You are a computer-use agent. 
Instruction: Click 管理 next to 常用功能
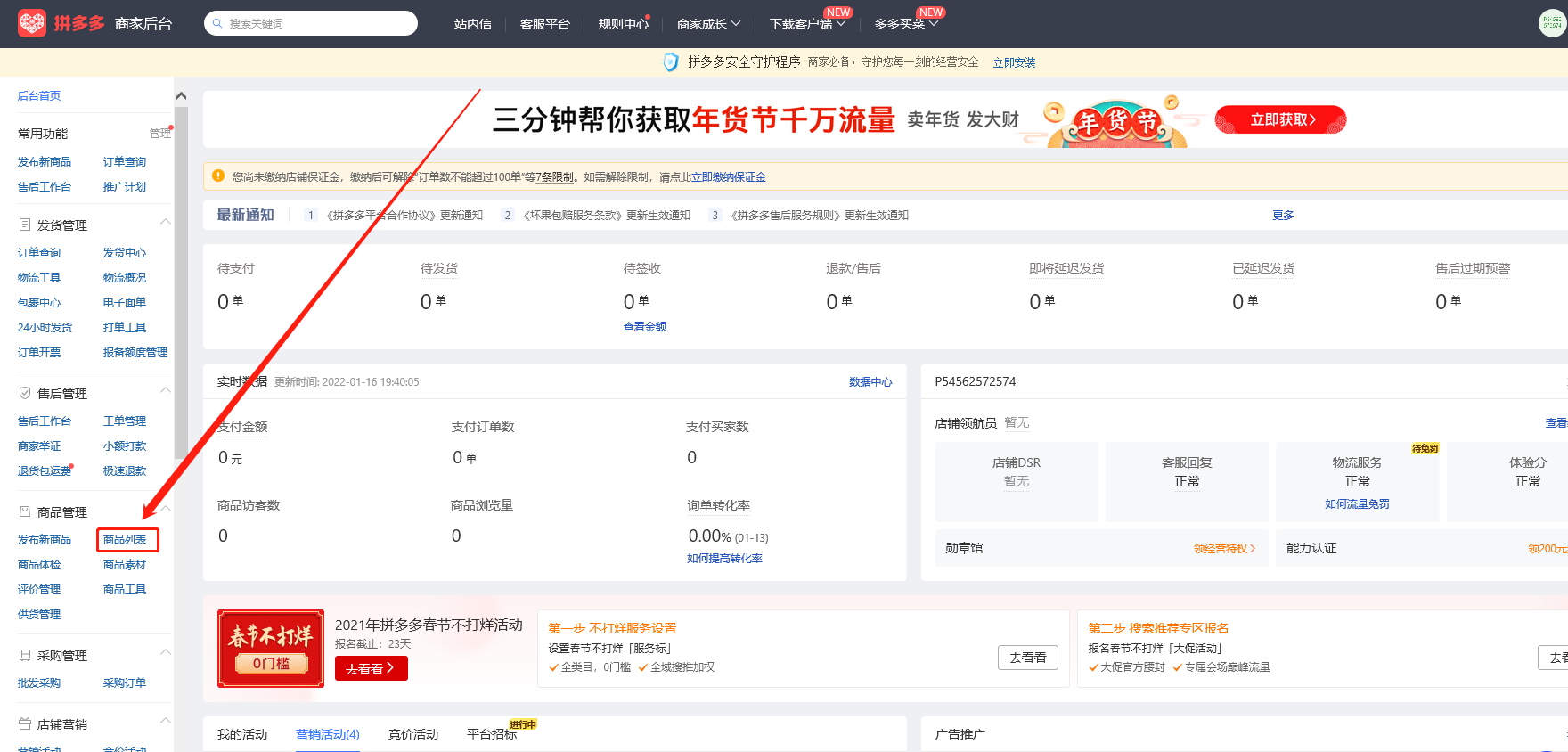tap(160, 134)
